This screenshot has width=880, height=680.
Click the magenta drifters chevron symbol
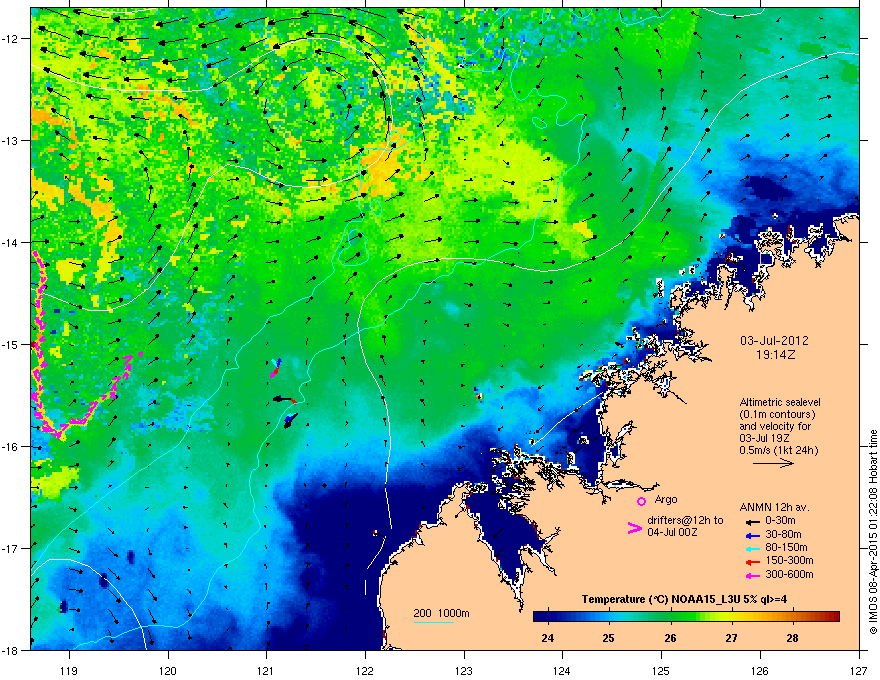[x=634, y=528]
